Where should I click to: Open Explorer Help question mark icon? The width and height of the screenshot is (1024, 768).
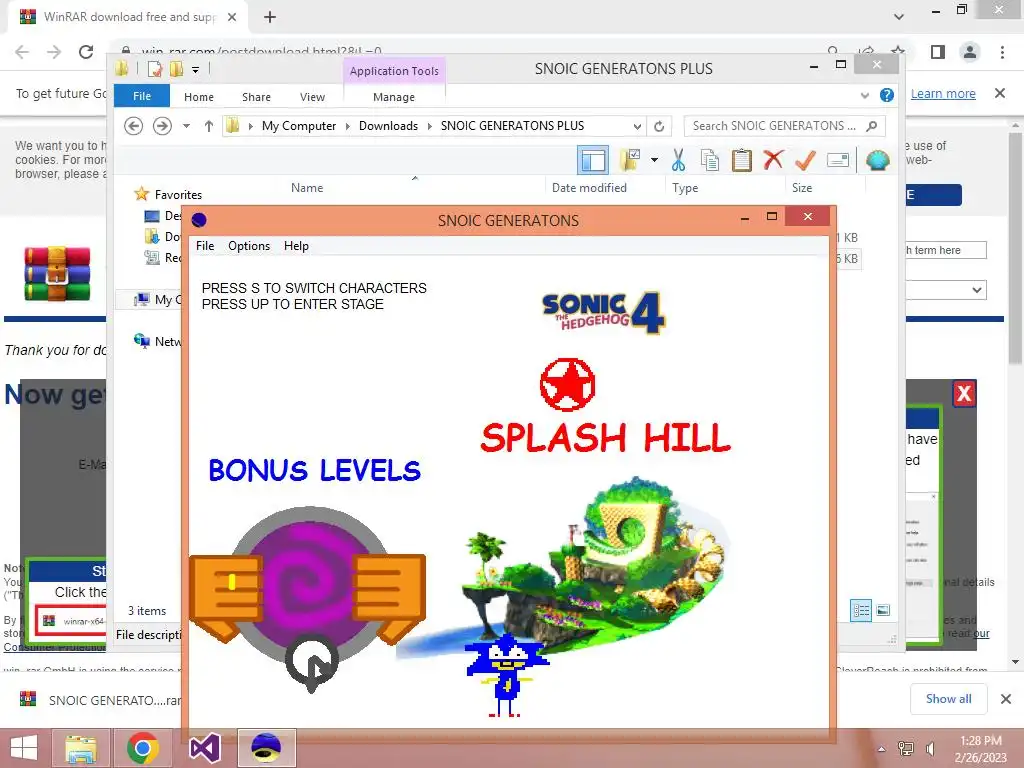[x=886, y=95]
